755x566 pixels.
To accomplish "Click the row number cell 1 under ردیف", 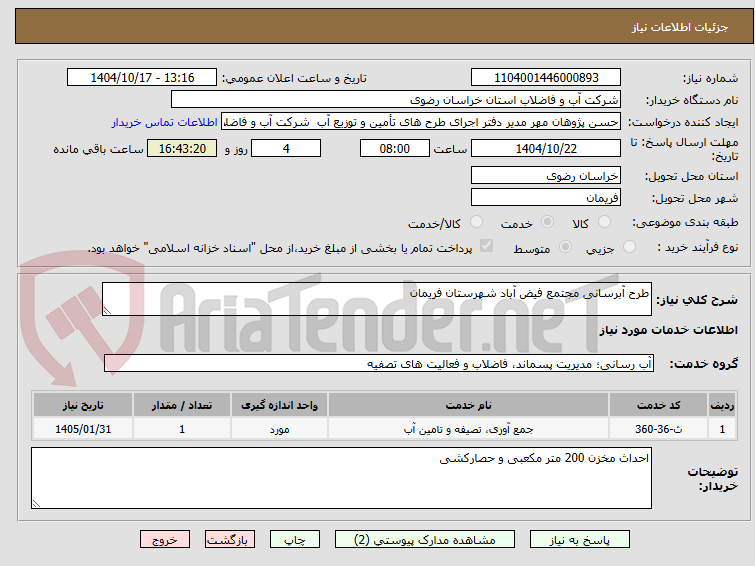I will tap(722, 429).
